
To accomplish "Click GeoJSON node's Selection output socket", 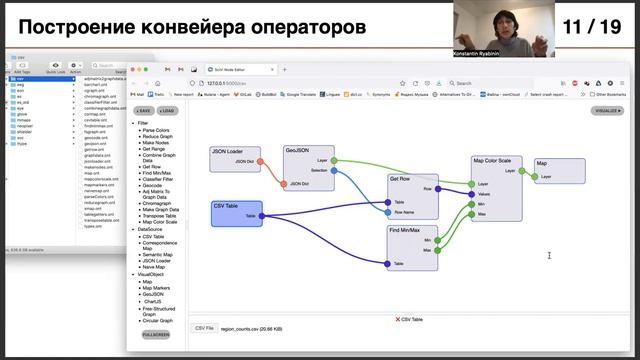I will (334, 171).
